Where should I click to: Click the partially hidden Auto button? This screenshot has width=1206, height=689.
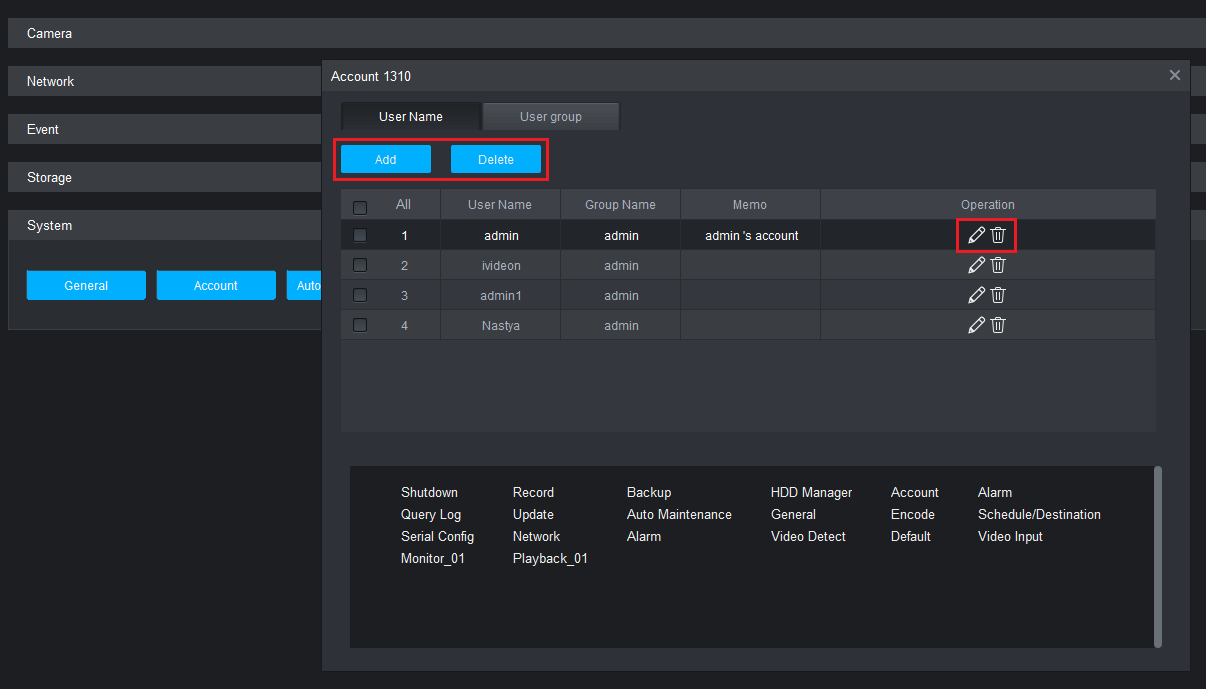(x=304, y=285)
